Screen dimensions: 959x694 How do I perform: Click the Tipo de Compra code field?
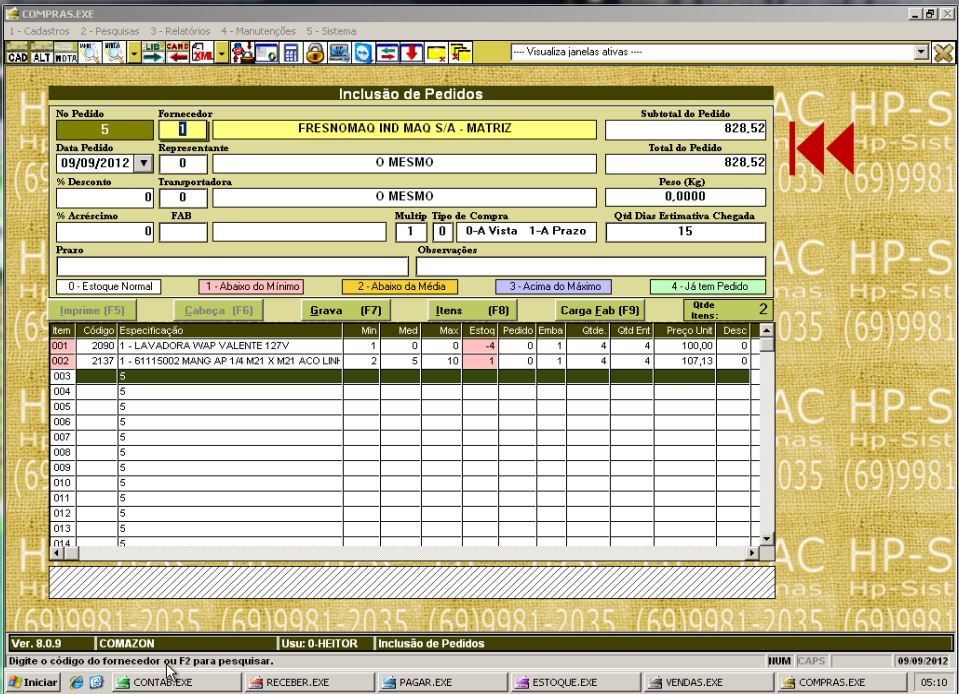pos(442,232)
